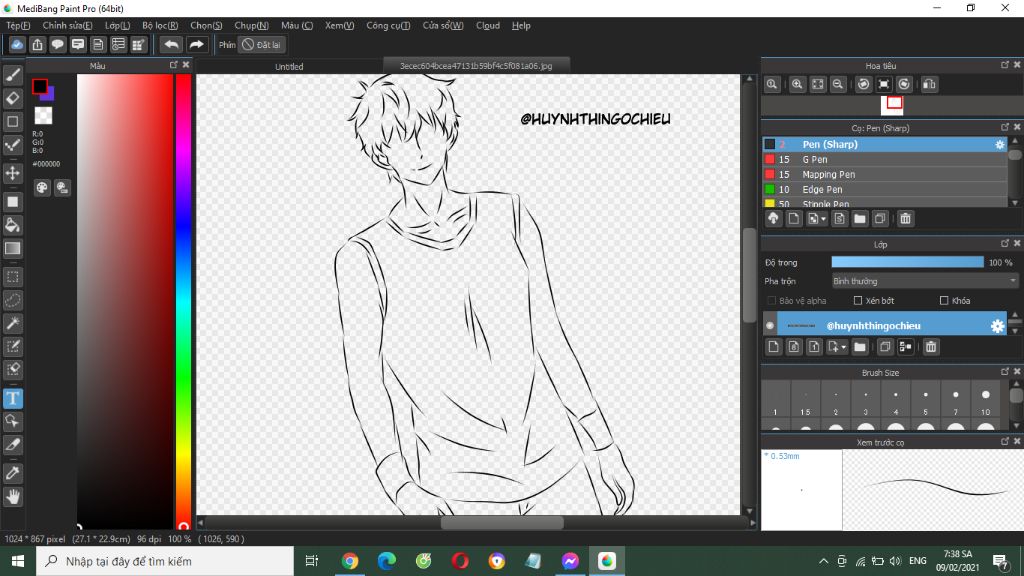The height and width of the screenshot is (576, 1024).
Task: Open Chrome from the taskbar
Action: point(350,561)
